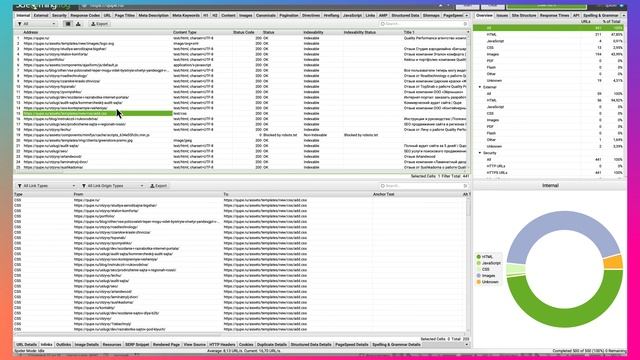Select the HTTPS URLs row under Security
Viewport: 640px width, 360px height.
pos(548,173)
